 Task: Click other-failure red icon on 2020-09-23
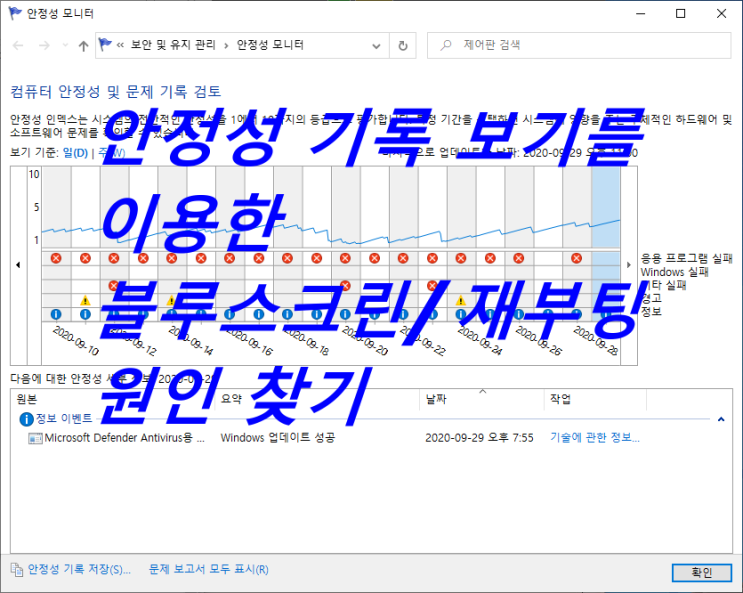pos(432,286)
